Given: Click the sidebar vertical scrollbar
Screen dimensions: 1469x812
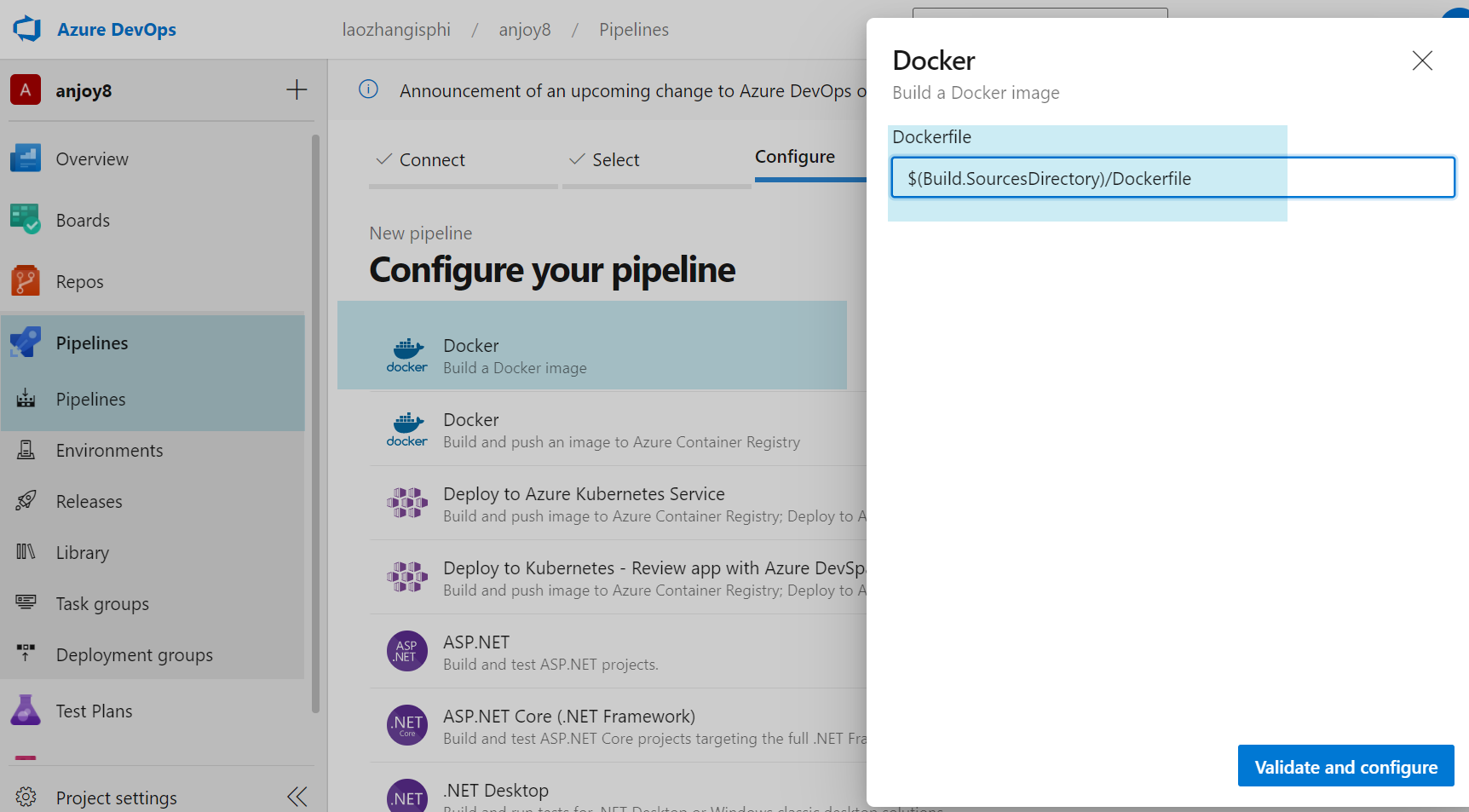Looking at the screenshot, I should tap(315, 423).
